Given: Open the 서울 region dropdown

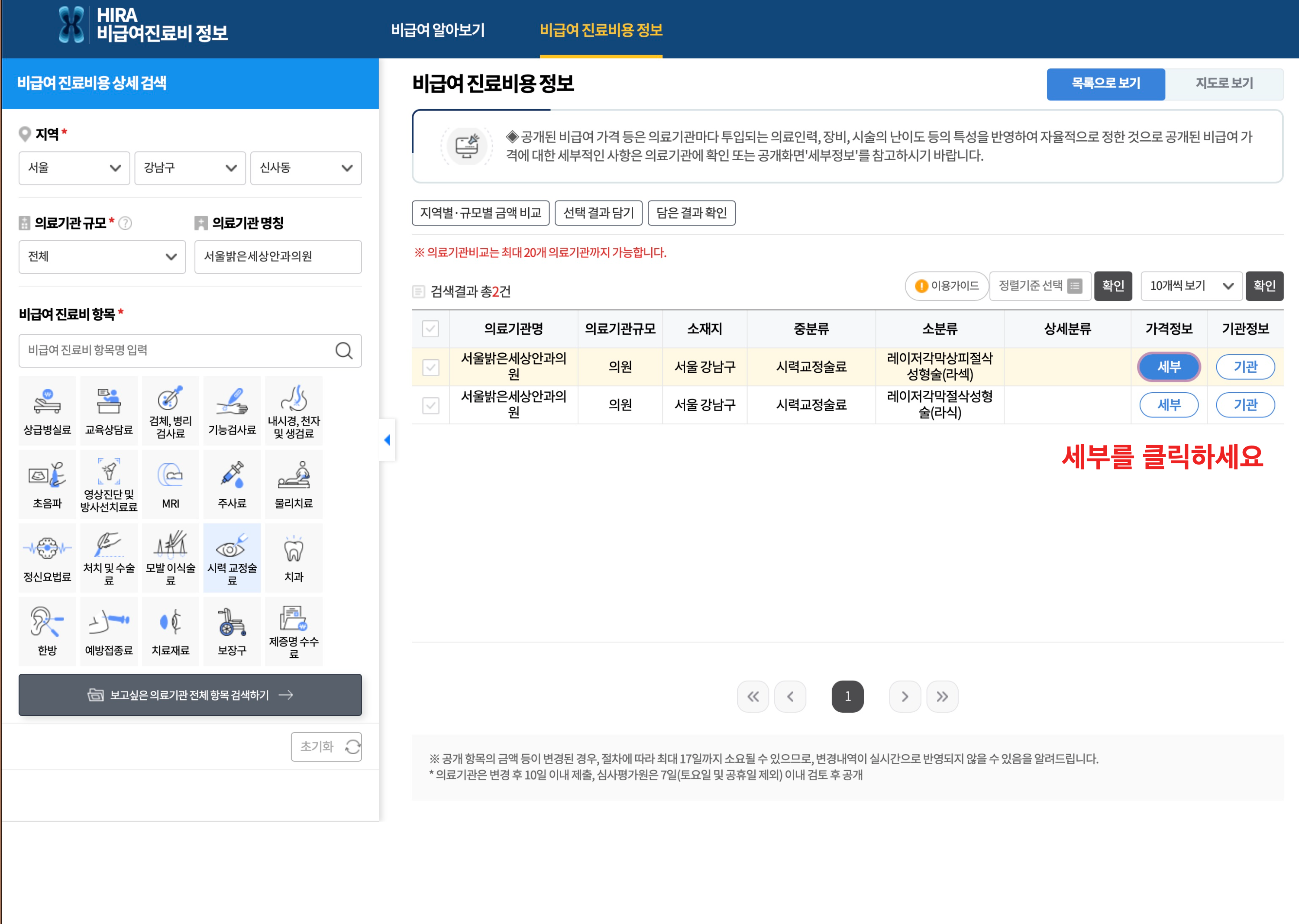Looking at the screenshot, I should [74, 168].
